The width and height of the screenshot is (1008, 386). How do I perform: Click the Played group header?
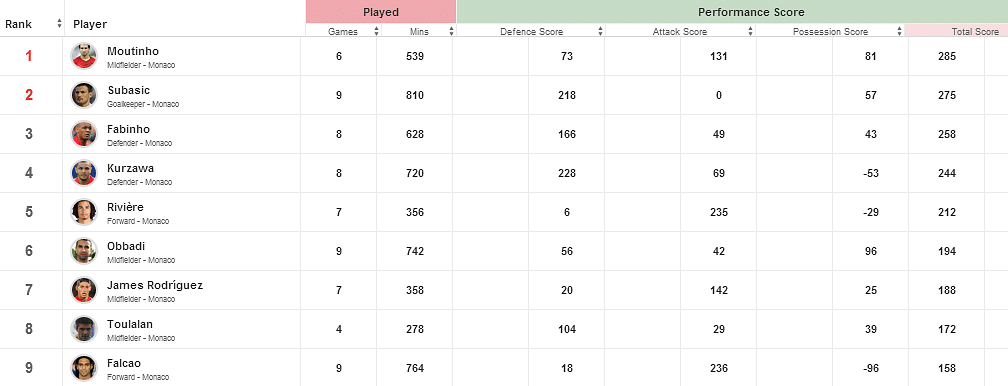tap(381, 12)
